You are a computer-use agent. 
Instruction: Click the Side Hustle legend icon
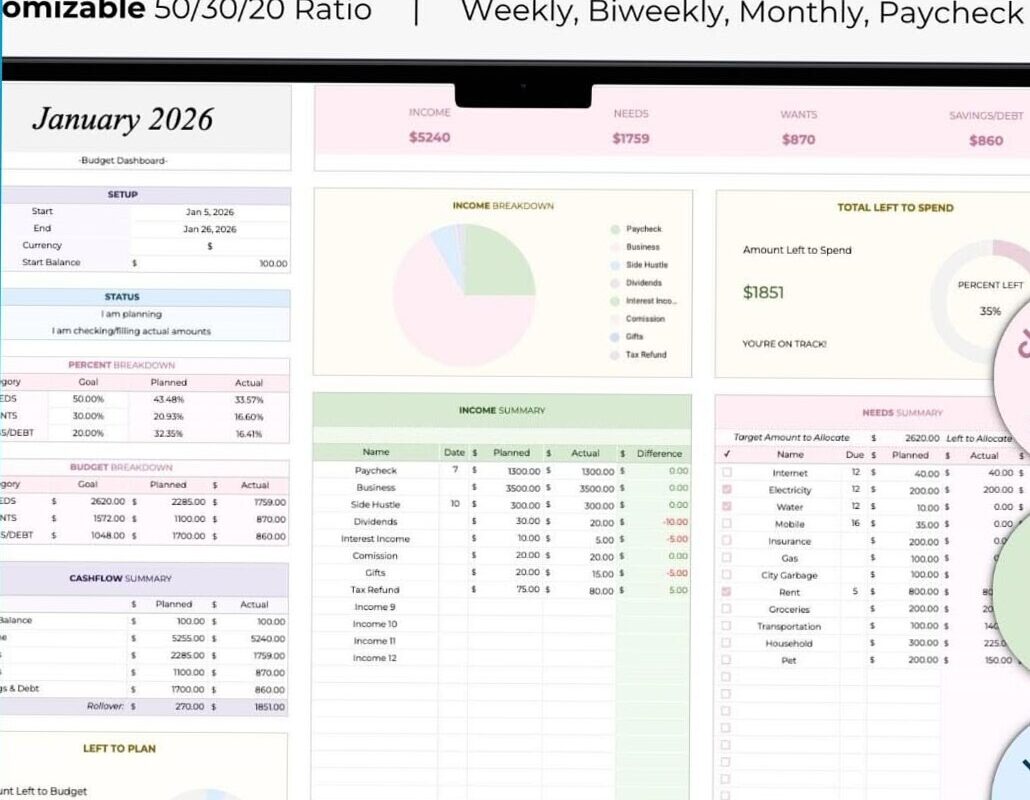click(613, 264)
